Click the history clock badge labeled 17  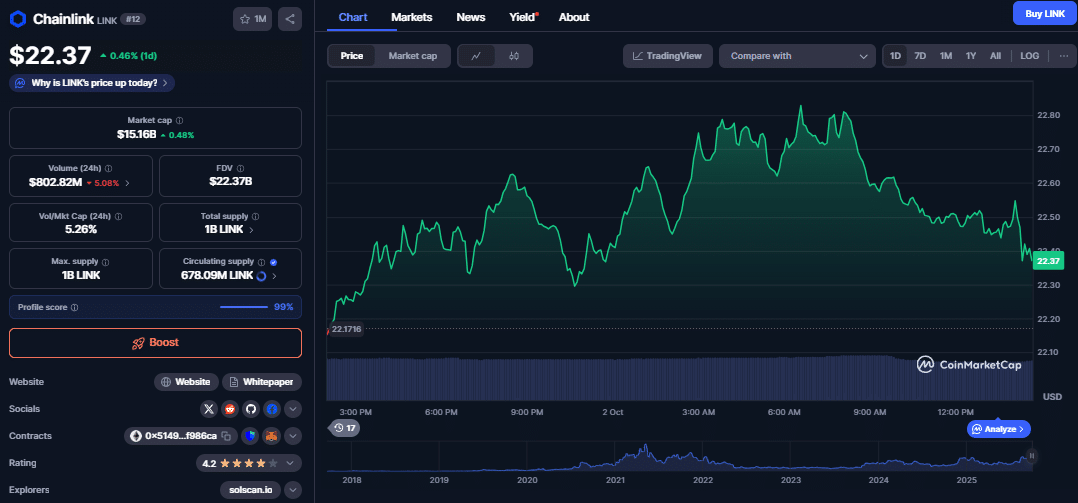coord(344,428)
